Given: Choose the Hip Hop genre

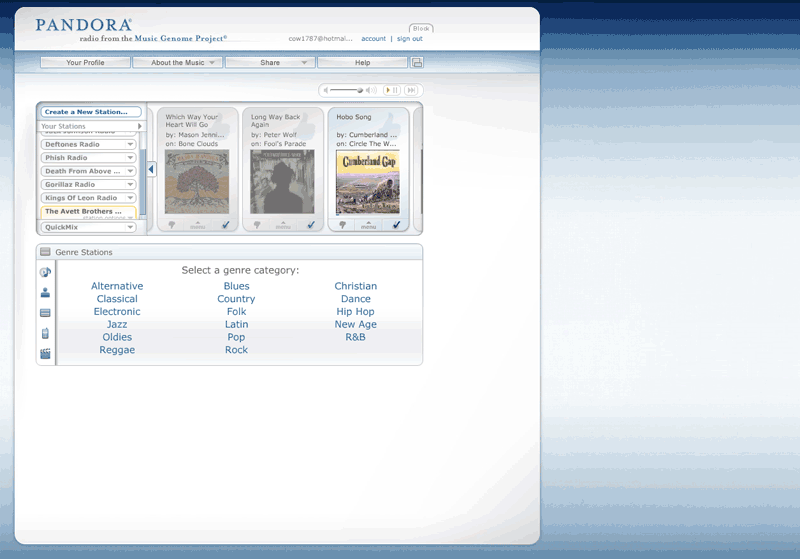Looking at the screenshot, I should click(356, 312).
